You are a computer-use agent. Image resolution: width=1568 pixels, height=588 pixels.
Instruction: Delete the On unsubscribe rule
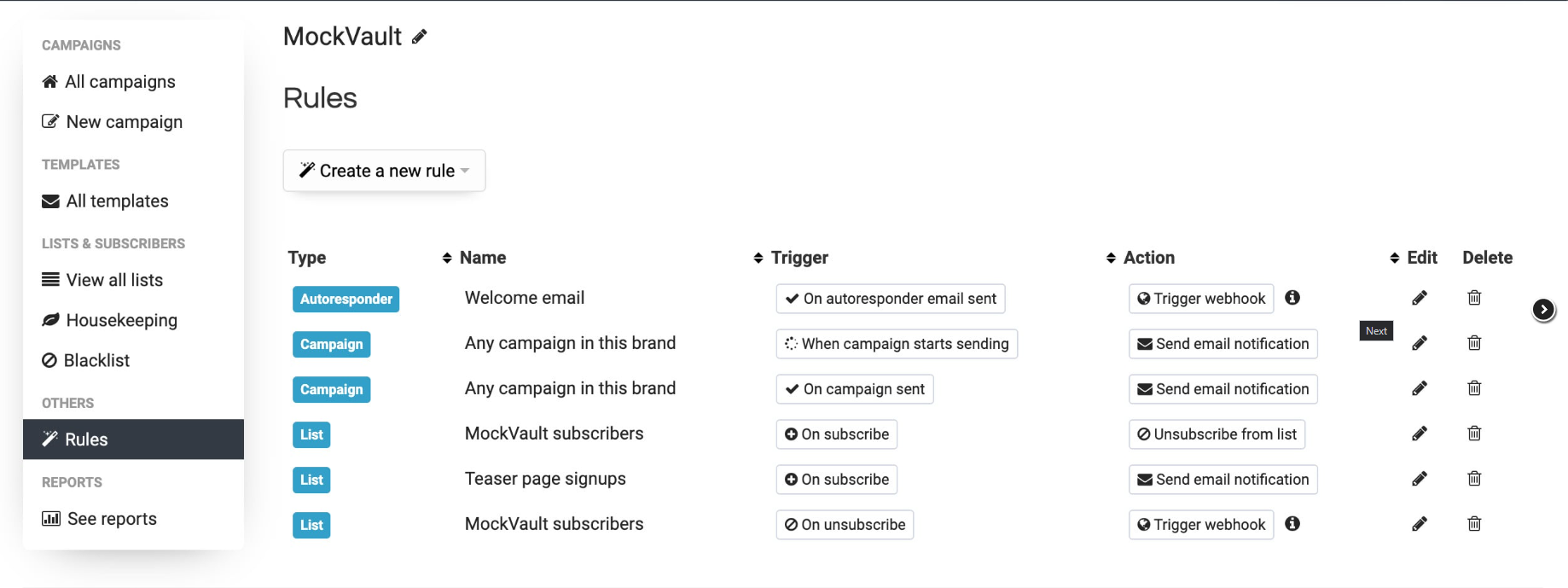point(1474,524)
